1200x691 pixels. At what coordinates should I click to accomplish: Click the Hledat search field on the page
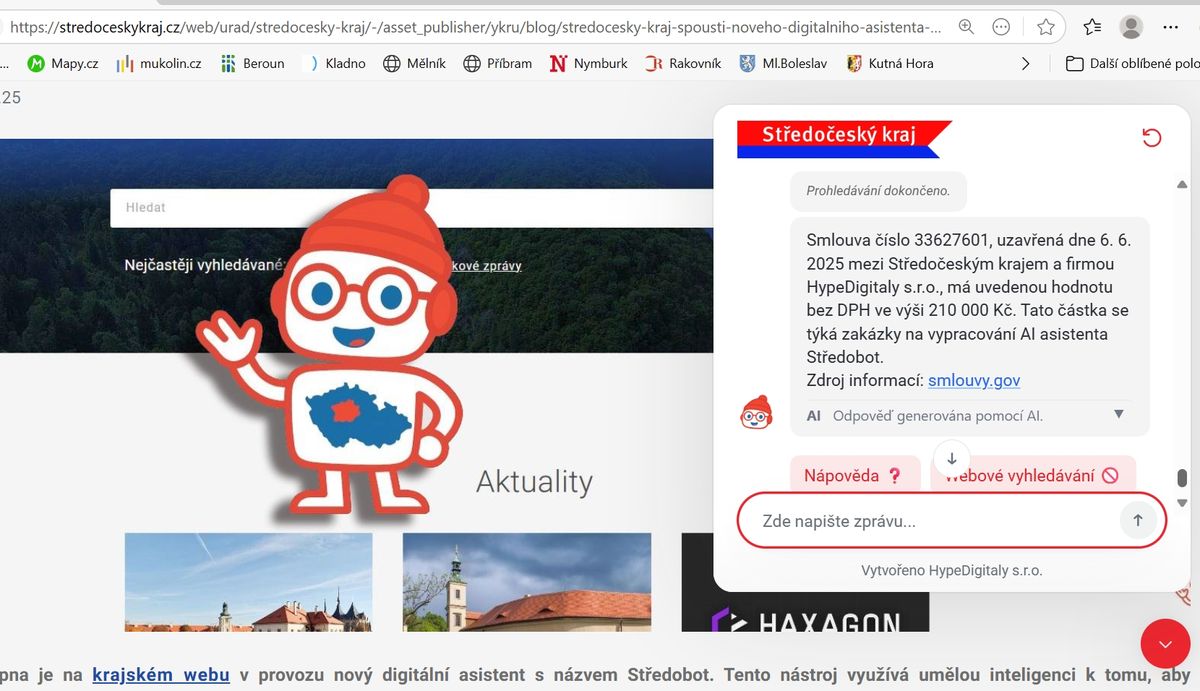coord(410,208)
